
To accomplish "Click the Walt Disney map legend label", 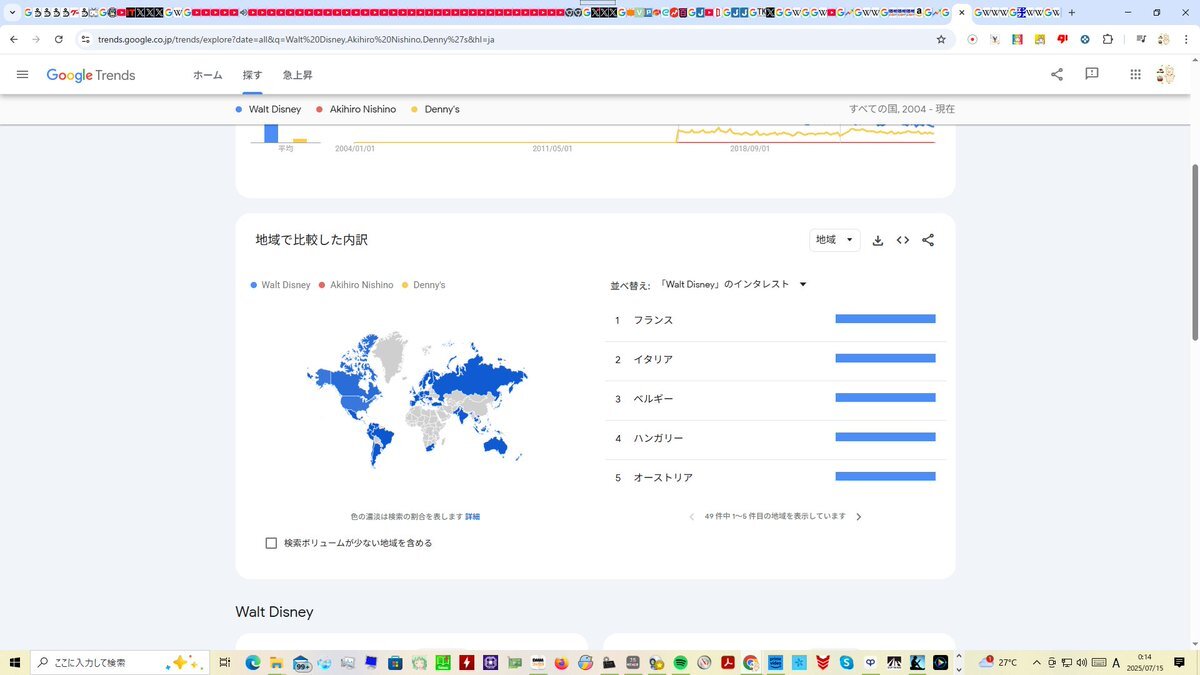I will (286, 285).
